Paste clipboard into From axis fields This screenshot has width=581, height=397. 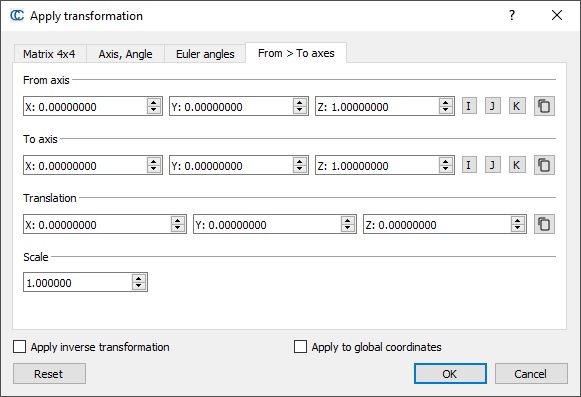point(544,106)
